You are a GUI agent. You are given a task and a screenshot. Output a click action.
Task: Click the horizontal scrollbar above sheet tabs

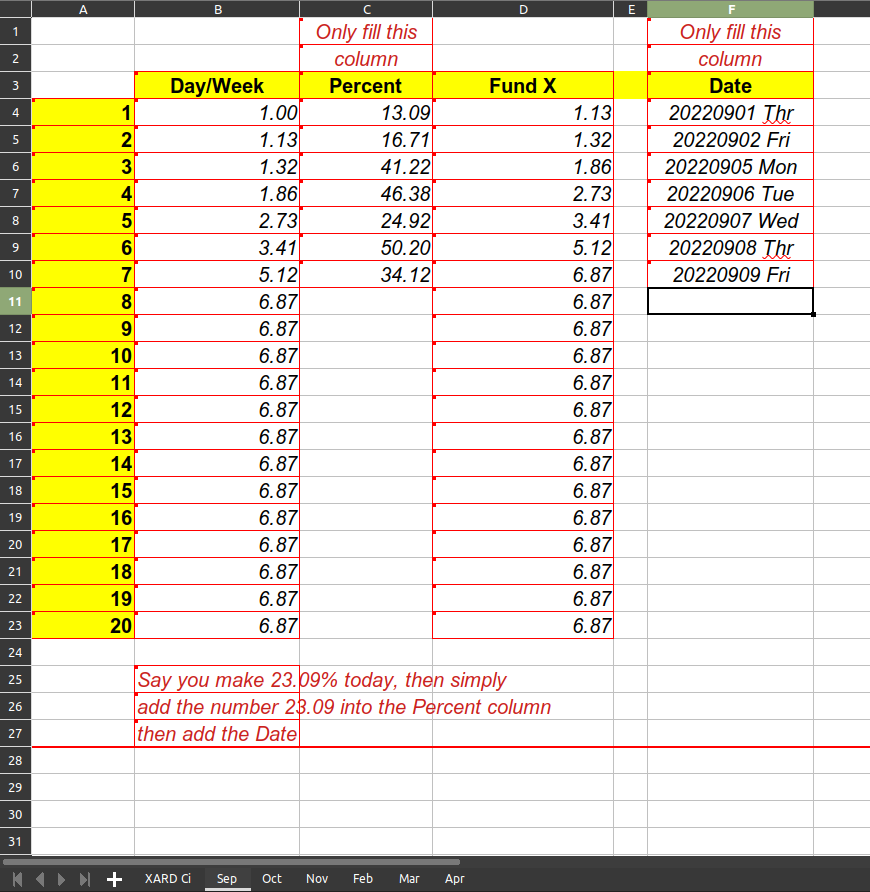coord(230,862)
